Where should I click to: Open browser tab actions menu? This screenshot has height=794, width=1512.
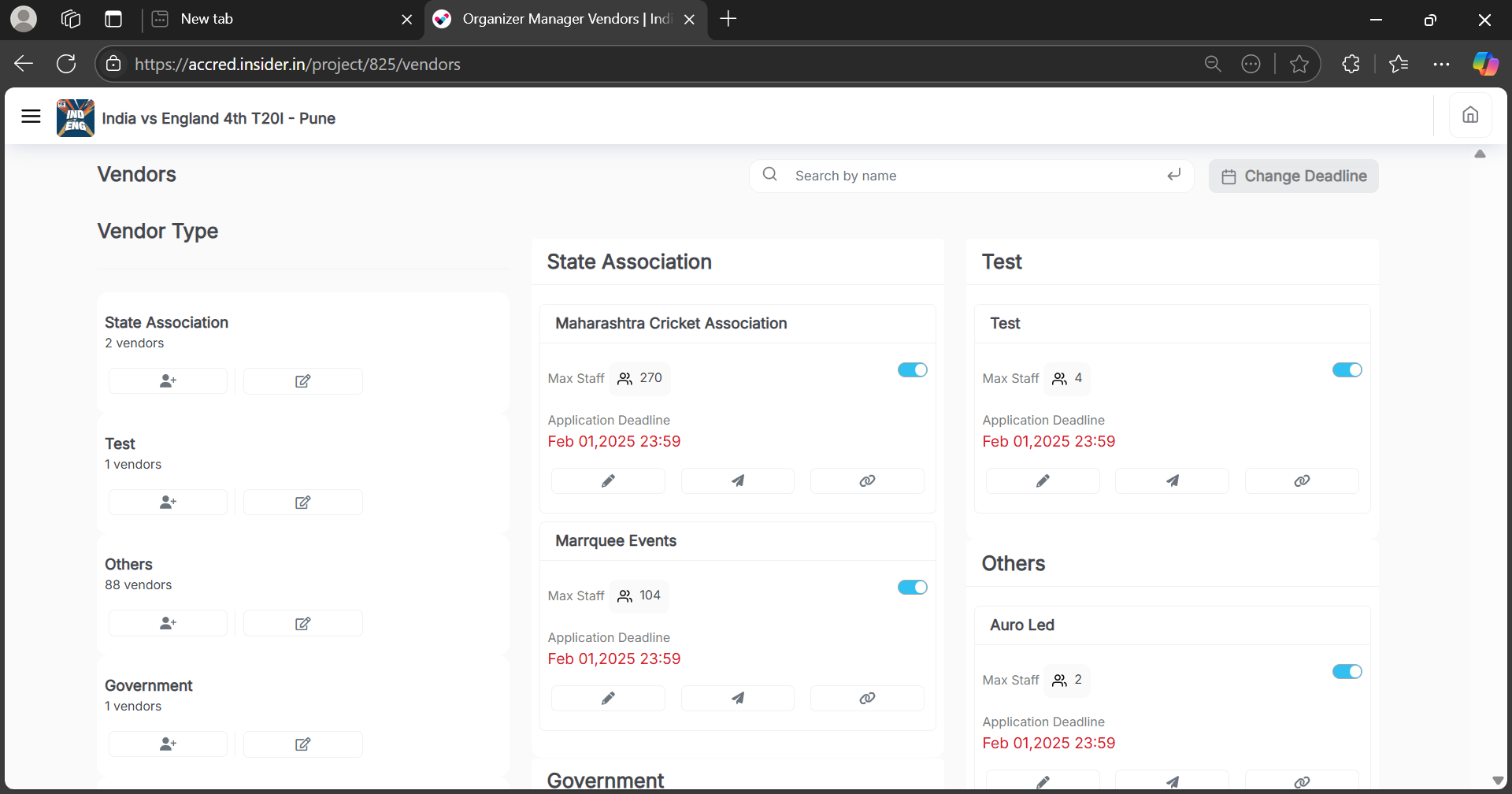pyautogui.click(x=113, y=20)
